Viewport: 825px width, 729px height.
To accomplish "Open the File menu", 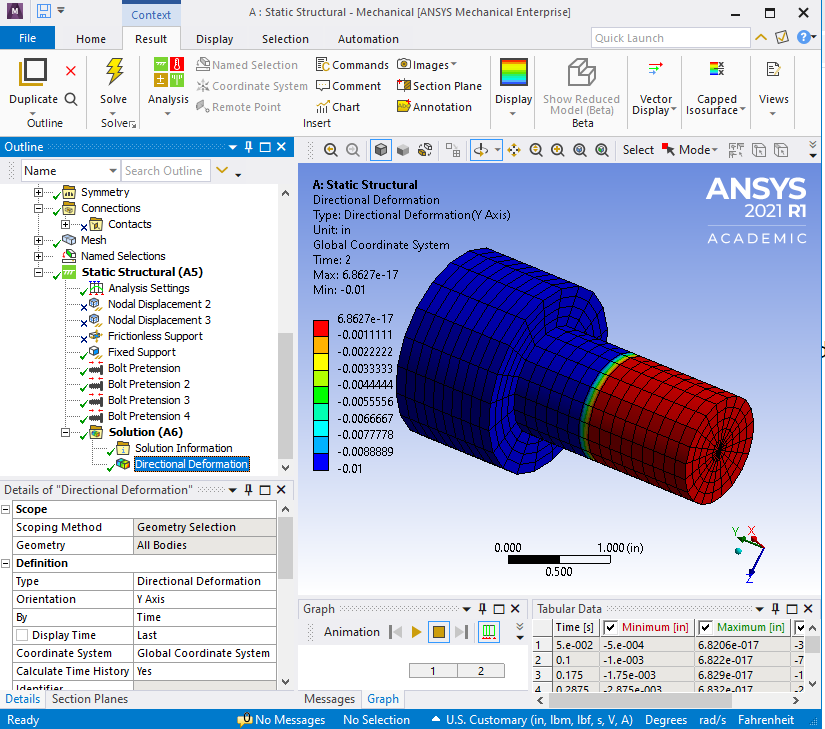I will point(28,39).
